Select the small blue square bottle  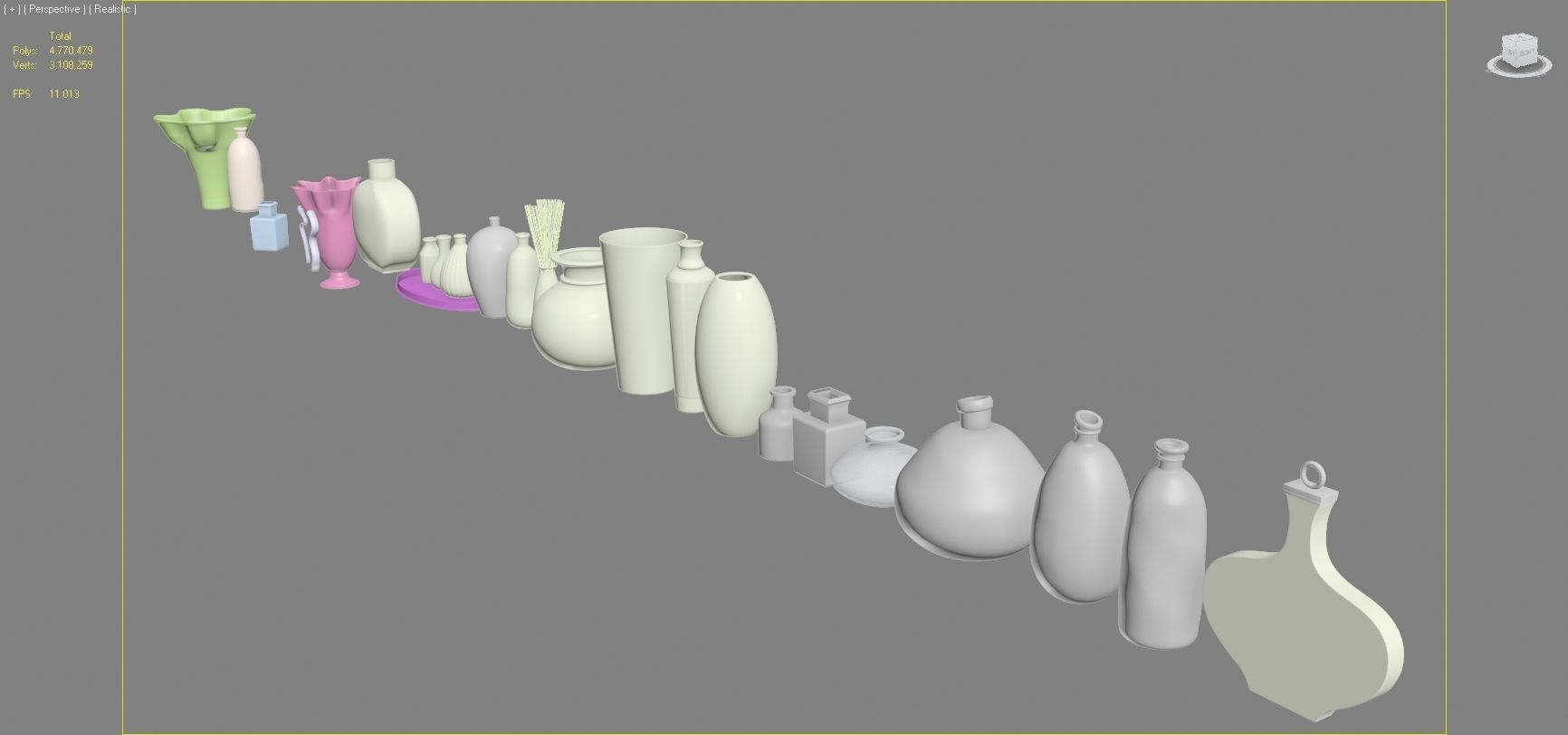pyautogui.click(x=269, y=227)
